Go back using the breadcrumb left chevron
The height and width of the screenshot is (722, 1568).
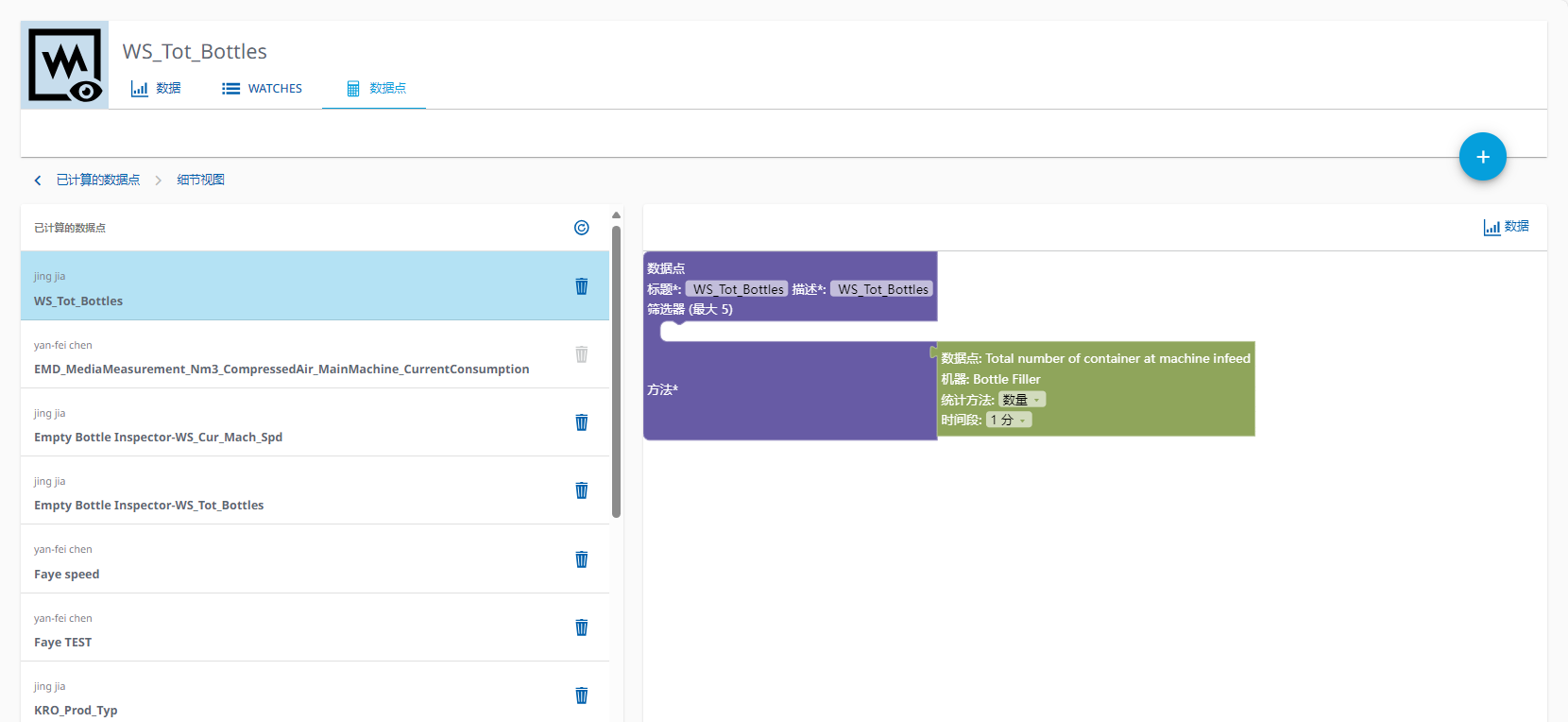point(38,180)
